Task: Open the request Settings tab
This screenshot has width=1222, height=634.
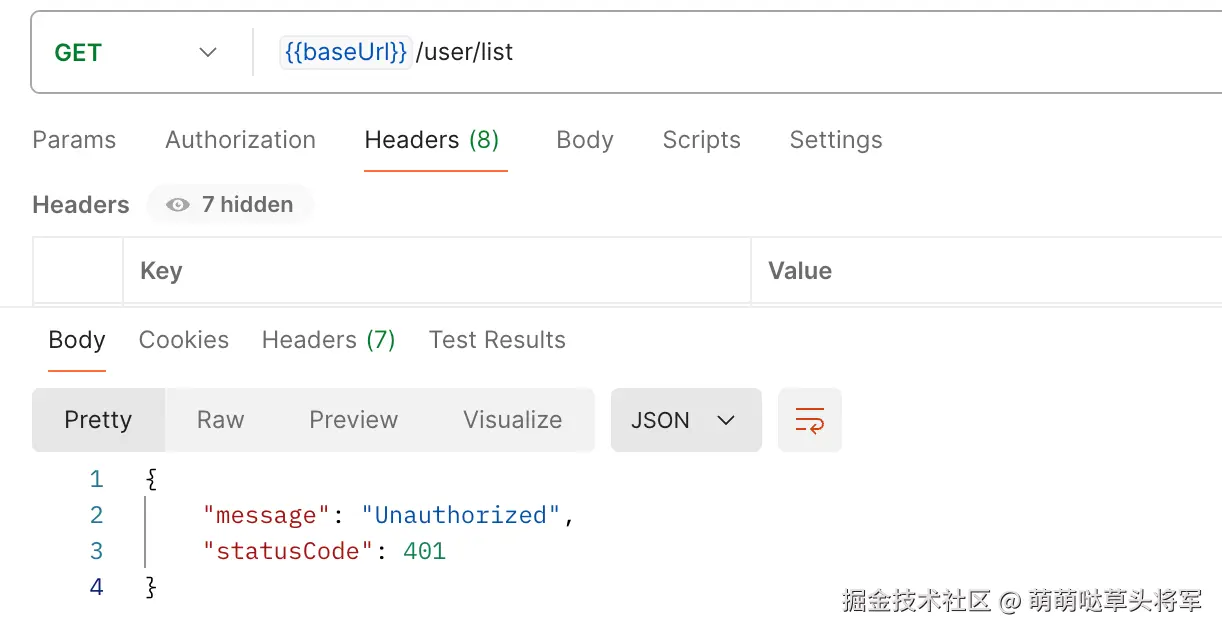Action: click(x=836, y=140)
